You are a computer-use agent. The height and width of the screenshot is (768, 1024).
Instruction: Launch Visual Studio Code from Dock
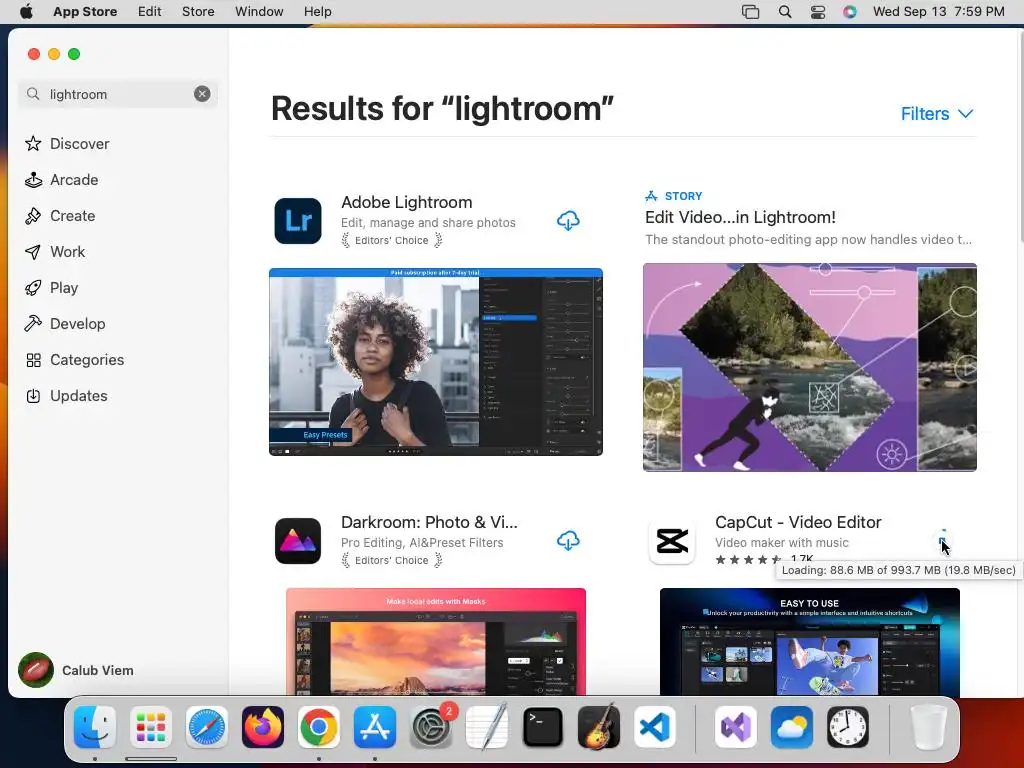655,727
